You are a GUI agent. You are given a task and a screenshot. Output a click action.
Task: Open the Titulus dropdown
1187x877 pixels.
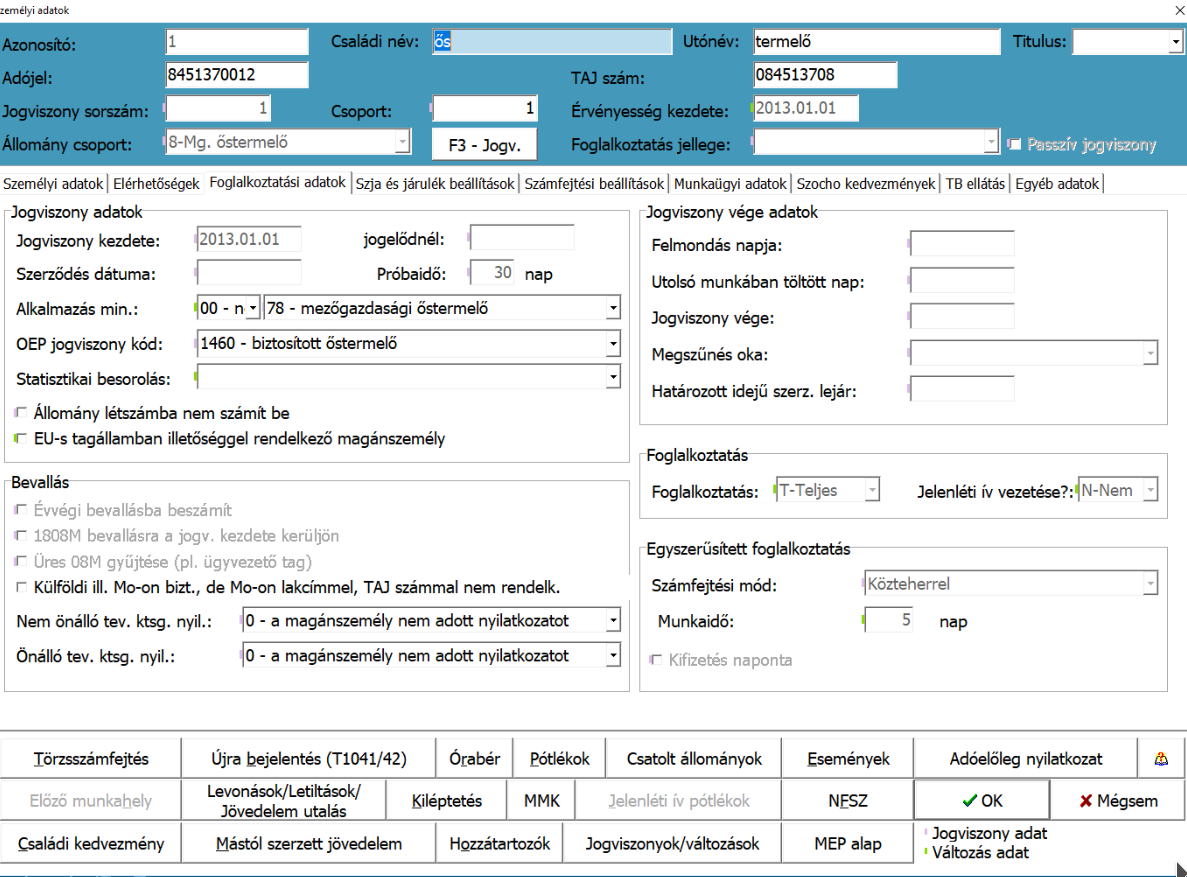[x=1175, y=42]
